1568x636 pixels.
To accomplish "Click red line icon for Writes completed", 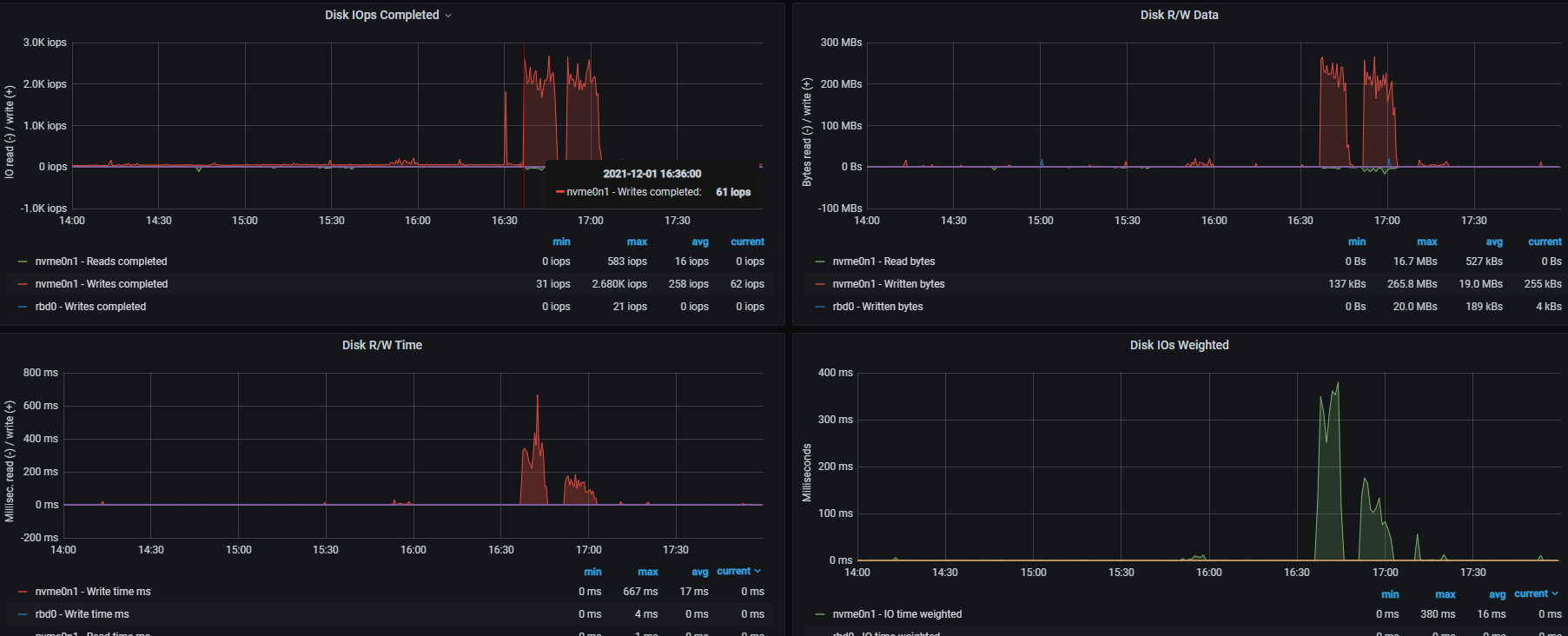I will pyautogui.click(x=23, y=284).
